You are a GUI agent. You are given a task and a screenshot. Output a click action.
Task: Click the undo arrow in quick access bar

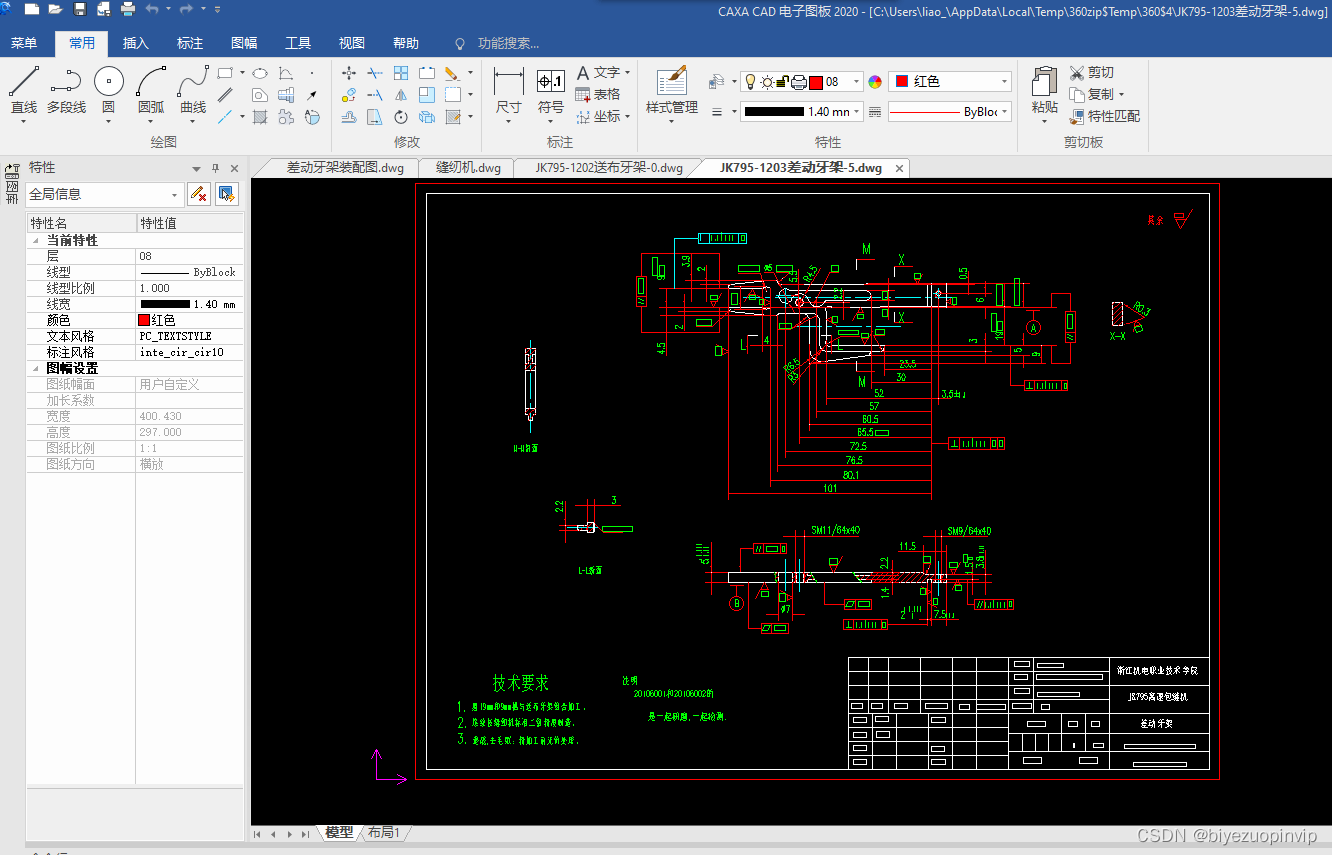tap(151, 9)
